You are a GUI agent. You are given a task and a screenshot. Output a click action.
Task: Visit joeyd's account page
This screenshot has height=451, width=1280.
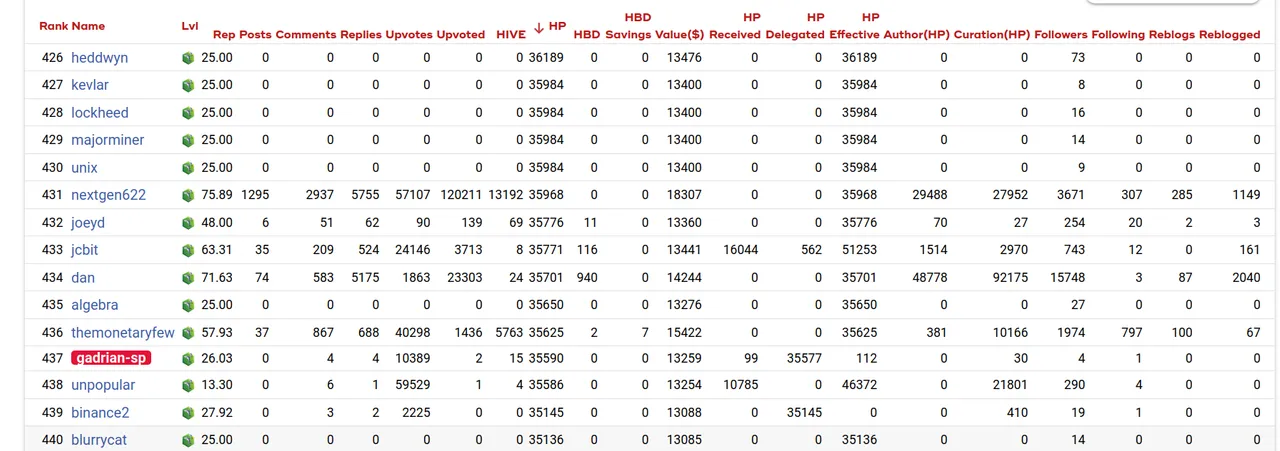88,223
